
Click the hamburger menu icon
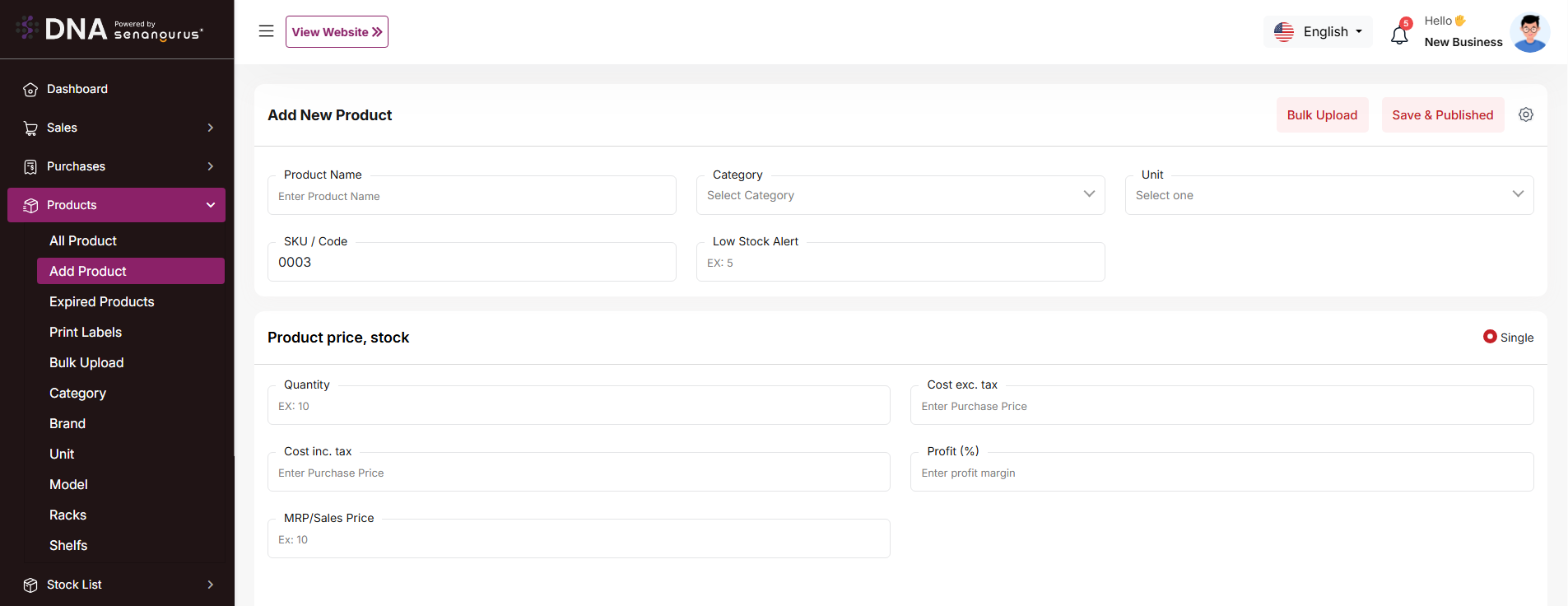click(x=266, y=31)
